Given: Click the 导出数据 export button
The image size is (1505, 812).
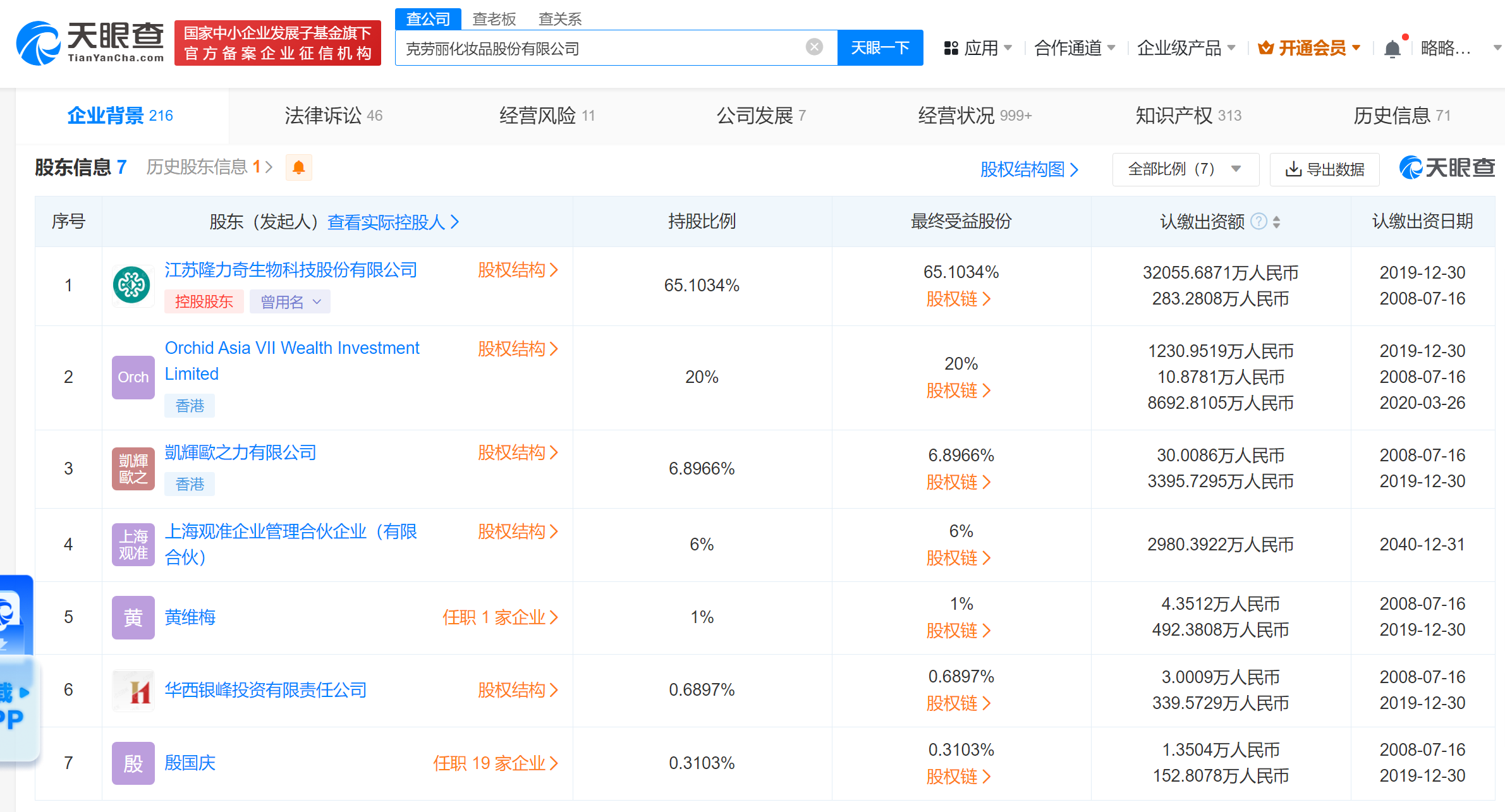Looking at the screenshot, I should click(1324, 169).
